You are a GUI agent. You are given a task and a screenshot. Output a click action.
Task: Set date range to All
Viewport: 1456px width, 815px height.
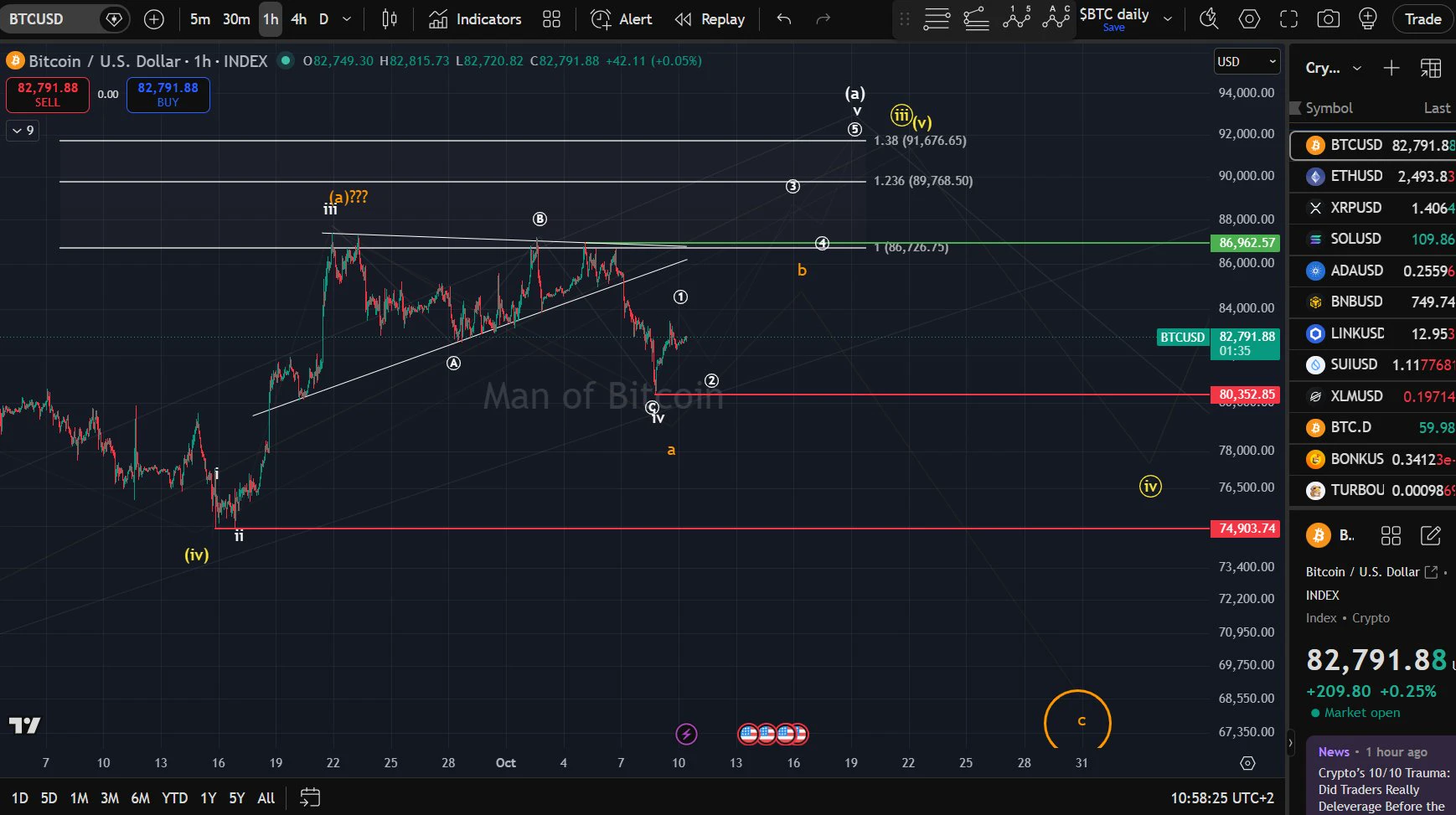[x=266, y=798]
